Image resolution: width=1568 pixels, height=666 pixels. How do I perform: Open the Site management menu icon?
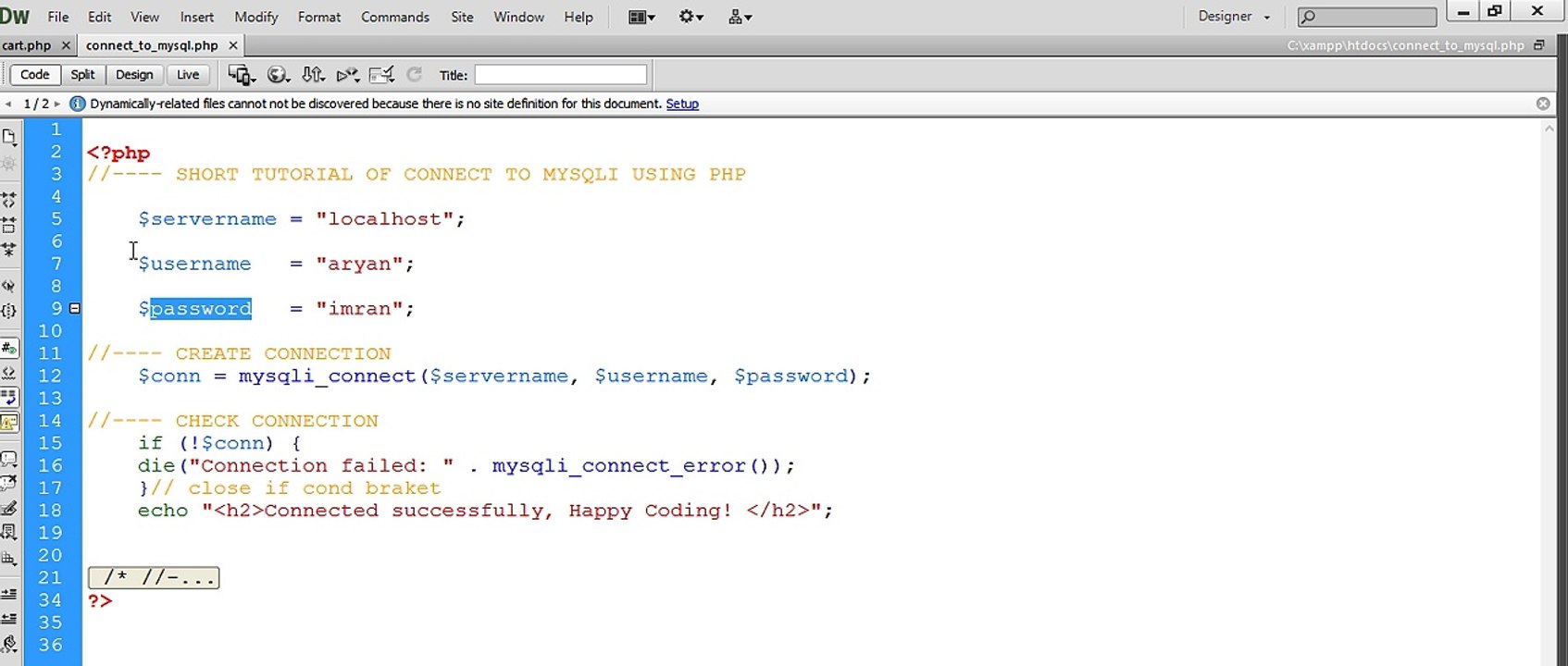point(740,17)
